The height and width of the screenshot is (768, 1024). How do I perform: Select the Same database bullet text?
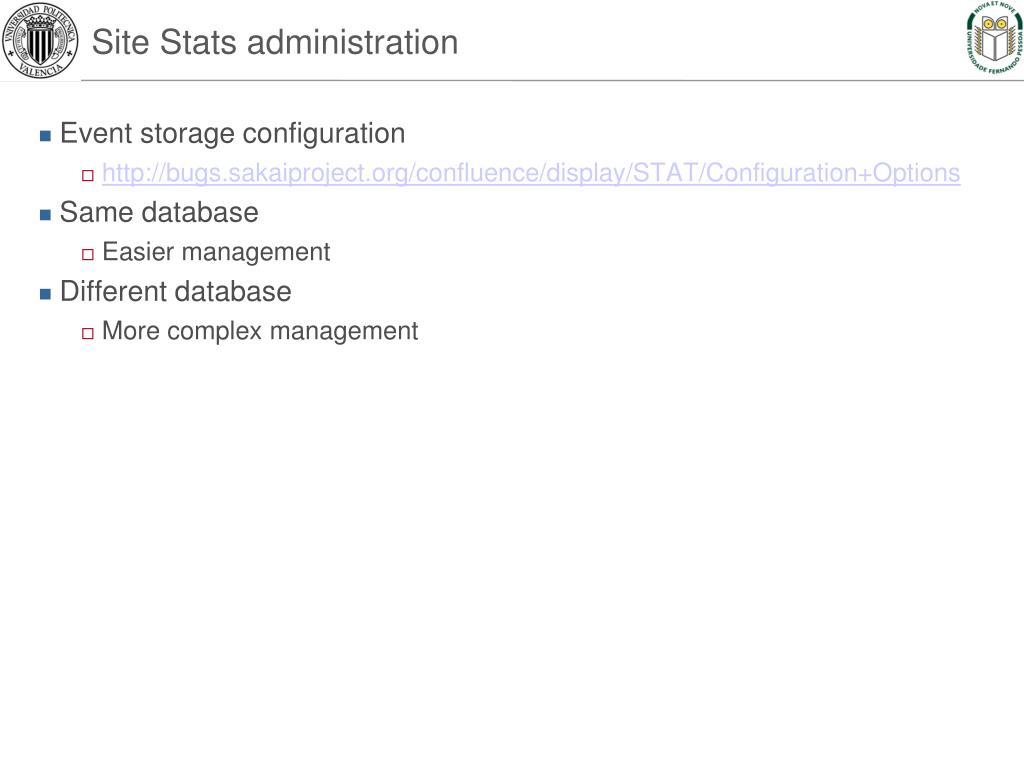159,212
